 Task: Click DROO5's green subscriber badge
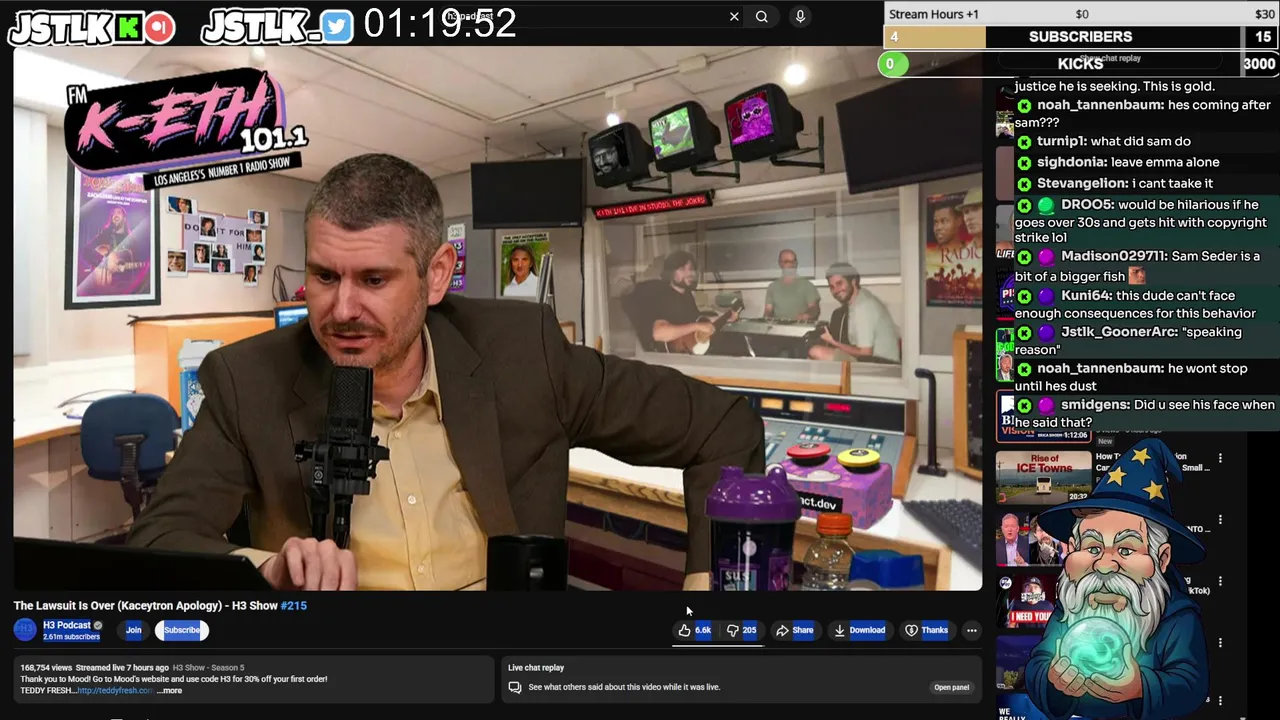(x=1045, y=205)
